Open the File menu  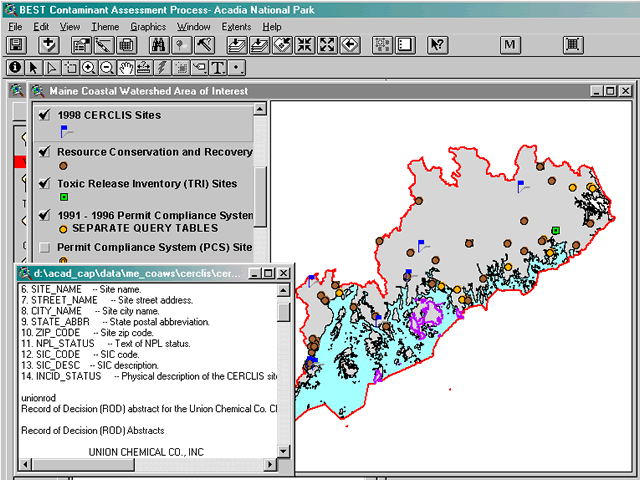(15, 27)
